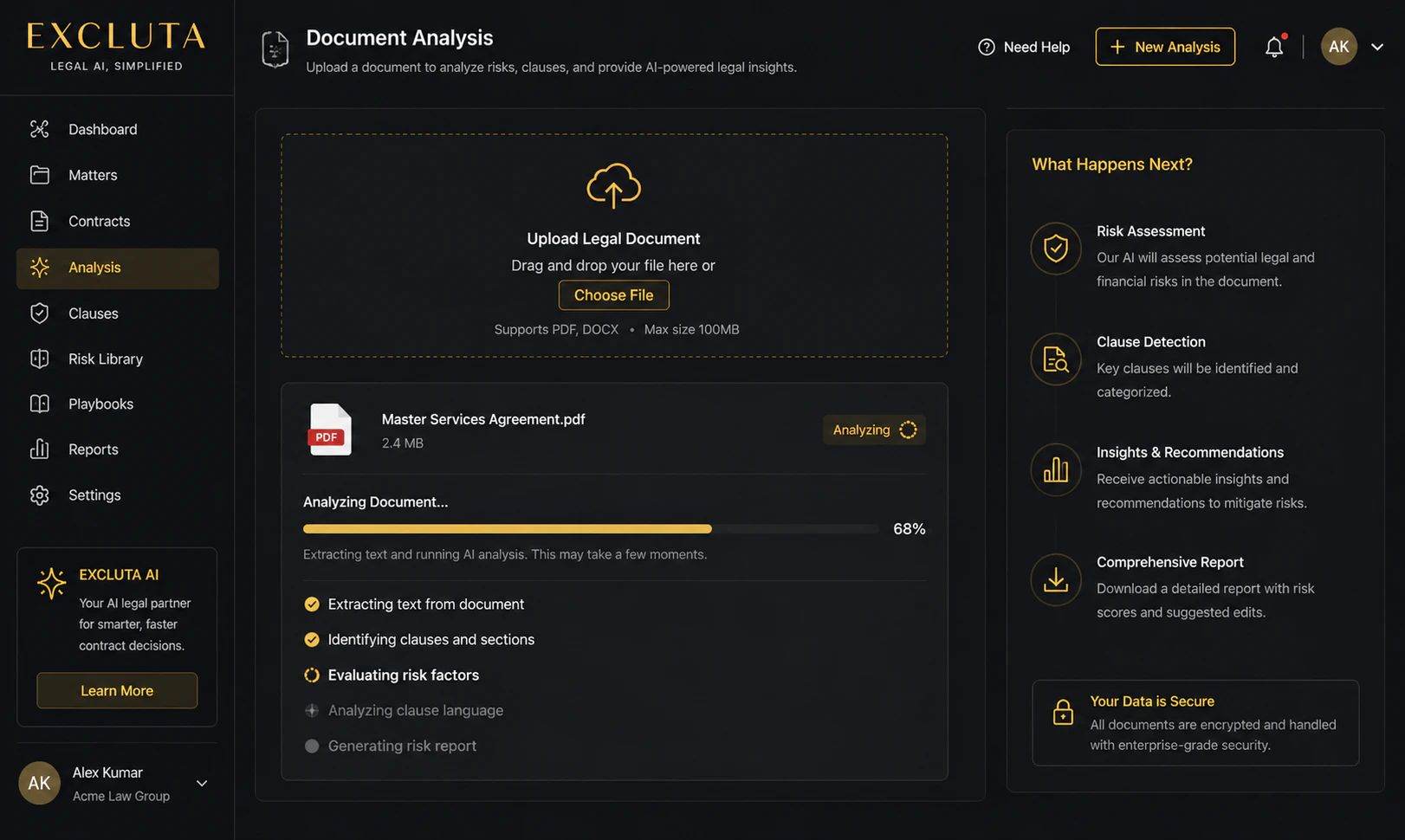Click the Alex Kumar avatar in sidebar
The height and width of the screenshot is (840, 1405).
coord(39,783)
